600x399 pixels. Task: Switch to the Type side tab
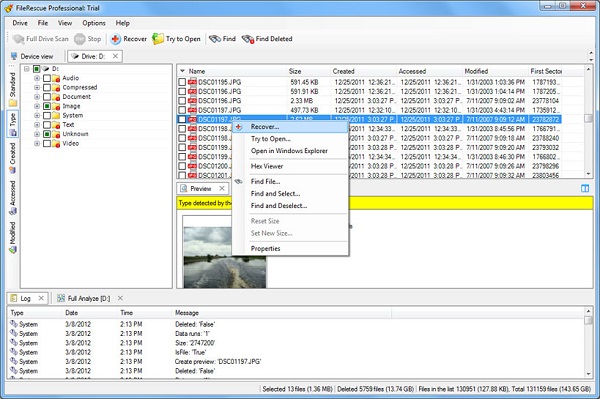[x=13, y=124]
